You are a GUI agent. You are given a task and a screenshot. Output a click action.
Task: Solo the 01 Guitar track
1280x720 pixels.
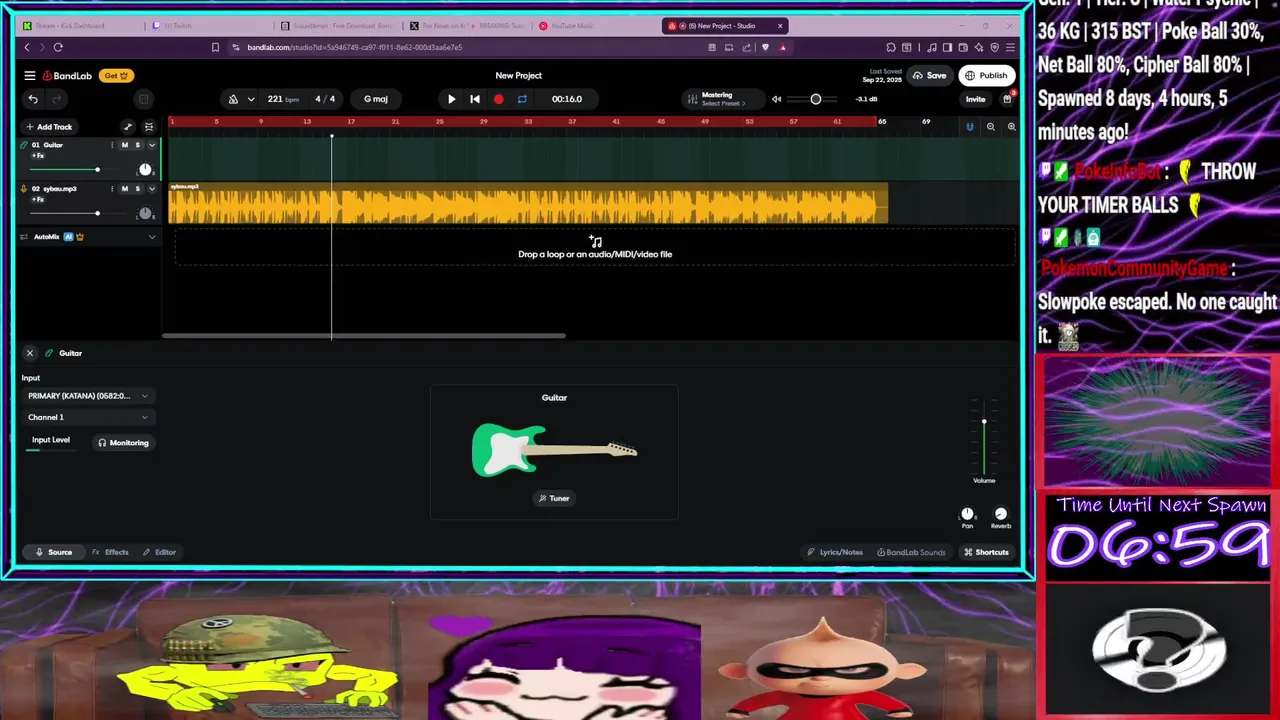(138, 145)
